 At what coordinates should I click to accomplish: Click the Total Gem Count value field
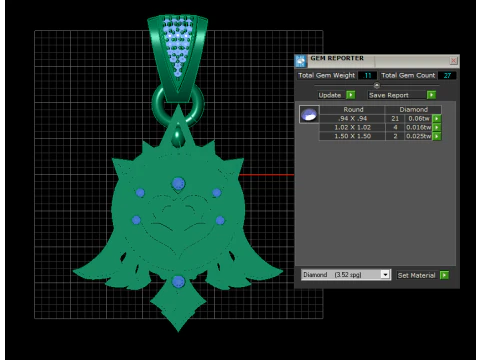tap(447, 76)
